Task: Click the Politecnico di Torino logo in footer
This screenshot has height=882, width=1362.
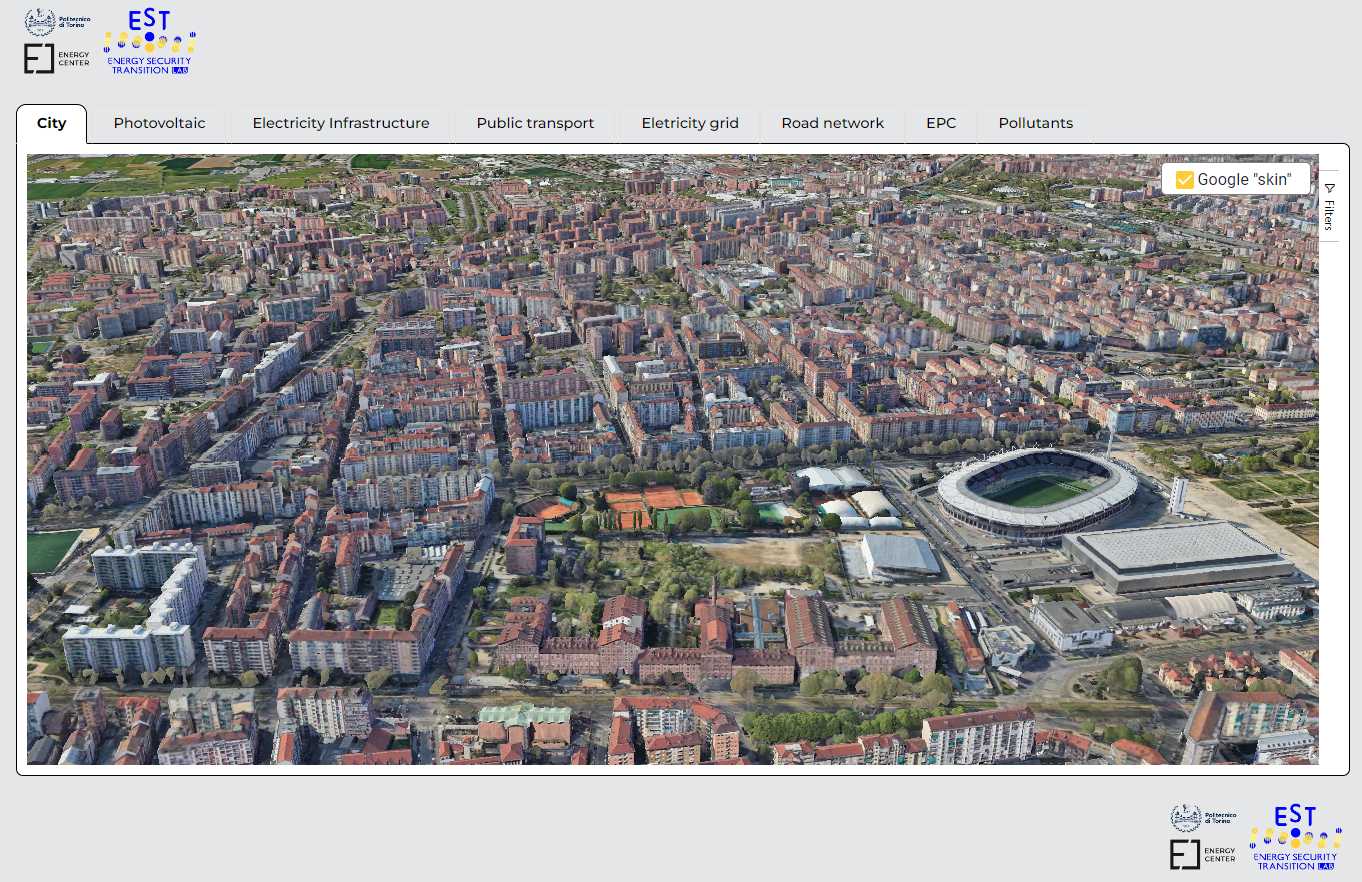Action: 1204,819
